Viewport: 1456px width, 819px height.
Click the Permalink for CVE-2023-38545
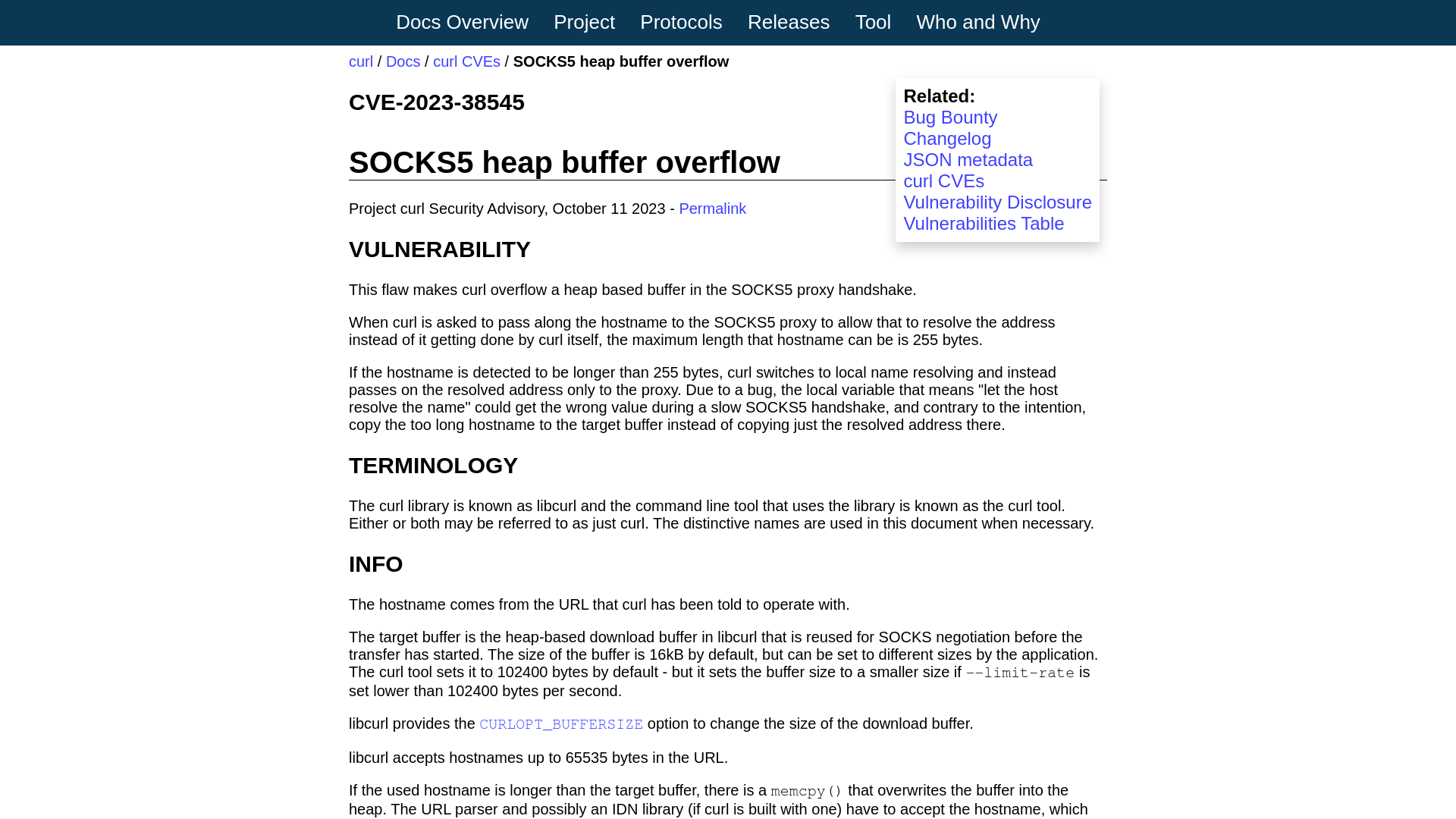pyautogui.click(x=712, y=208)
